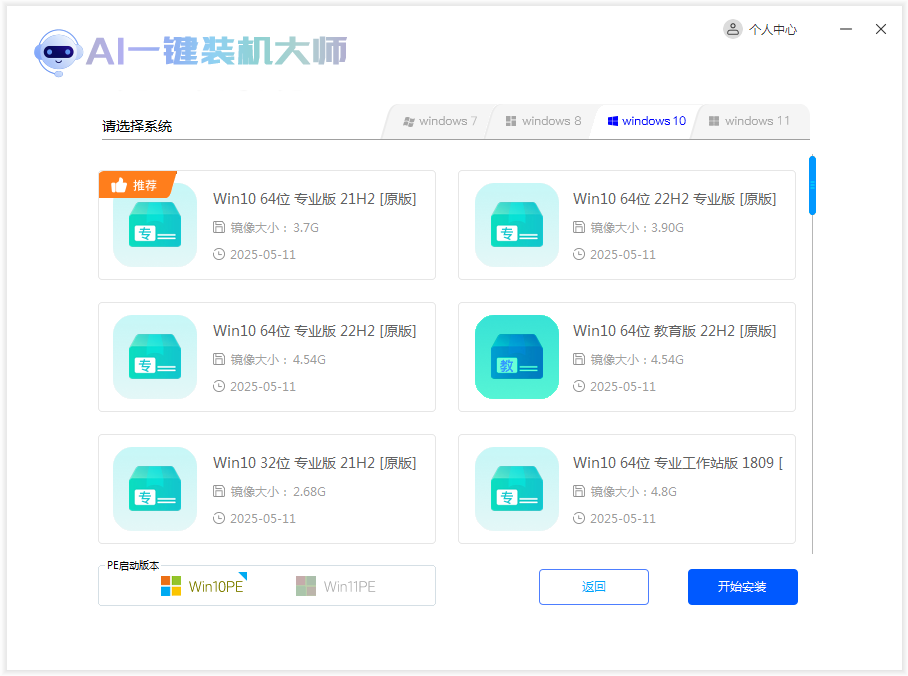Select the Win10 32位 专业版 21H2 box icon

pyautogui.click(x=155, y=489)
